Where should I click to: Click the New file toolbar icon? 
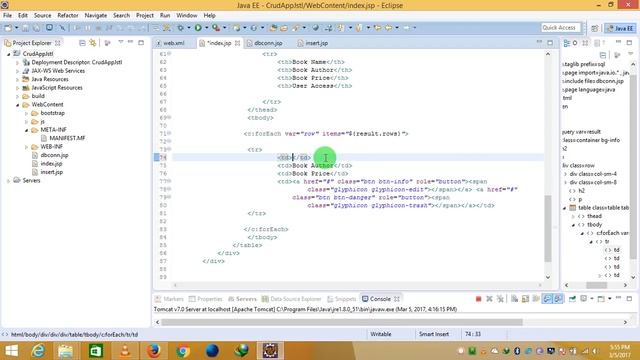pos(8,28)
